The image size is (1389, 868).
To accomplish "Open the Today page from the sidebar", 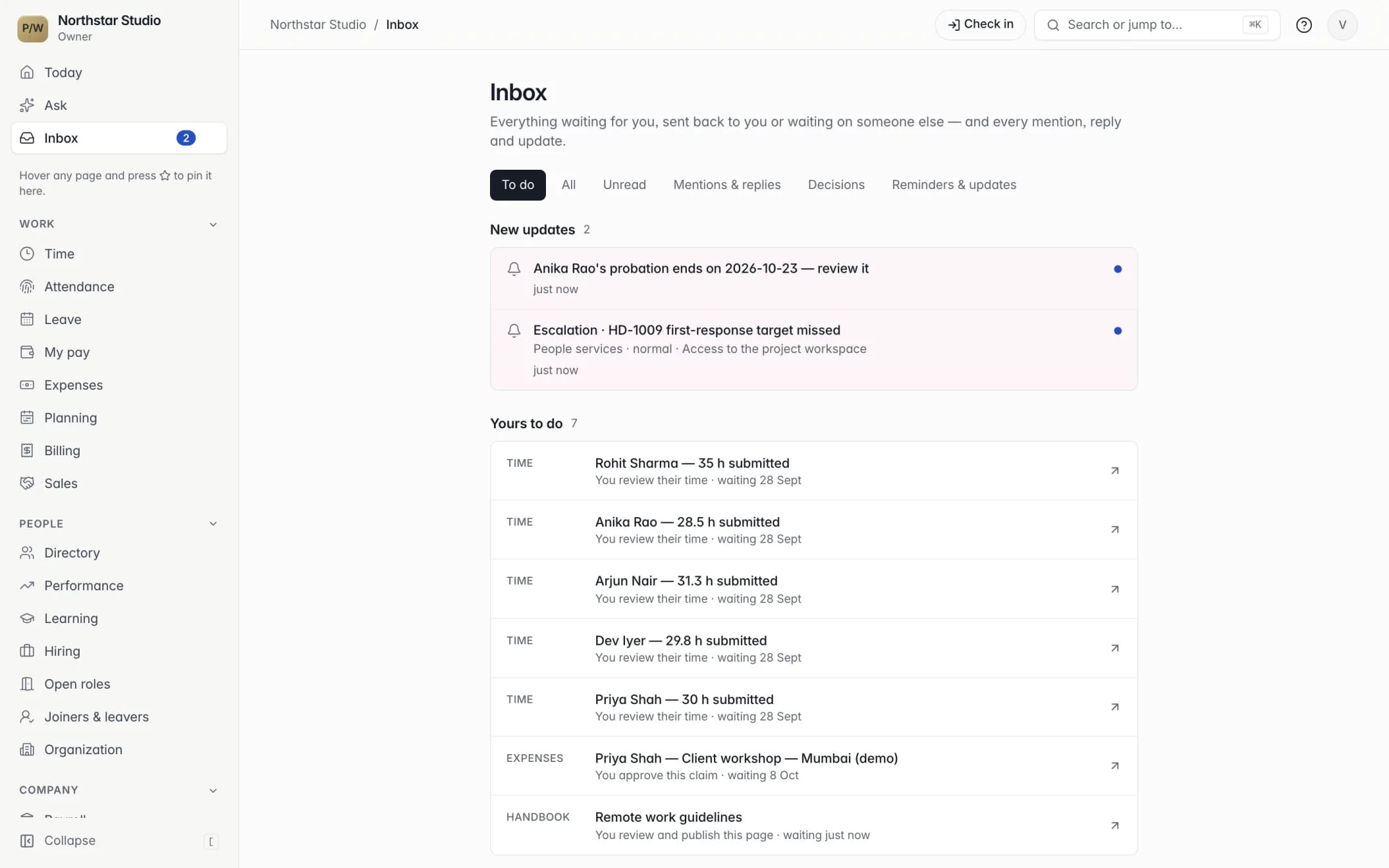I will [x=119, y=72].
